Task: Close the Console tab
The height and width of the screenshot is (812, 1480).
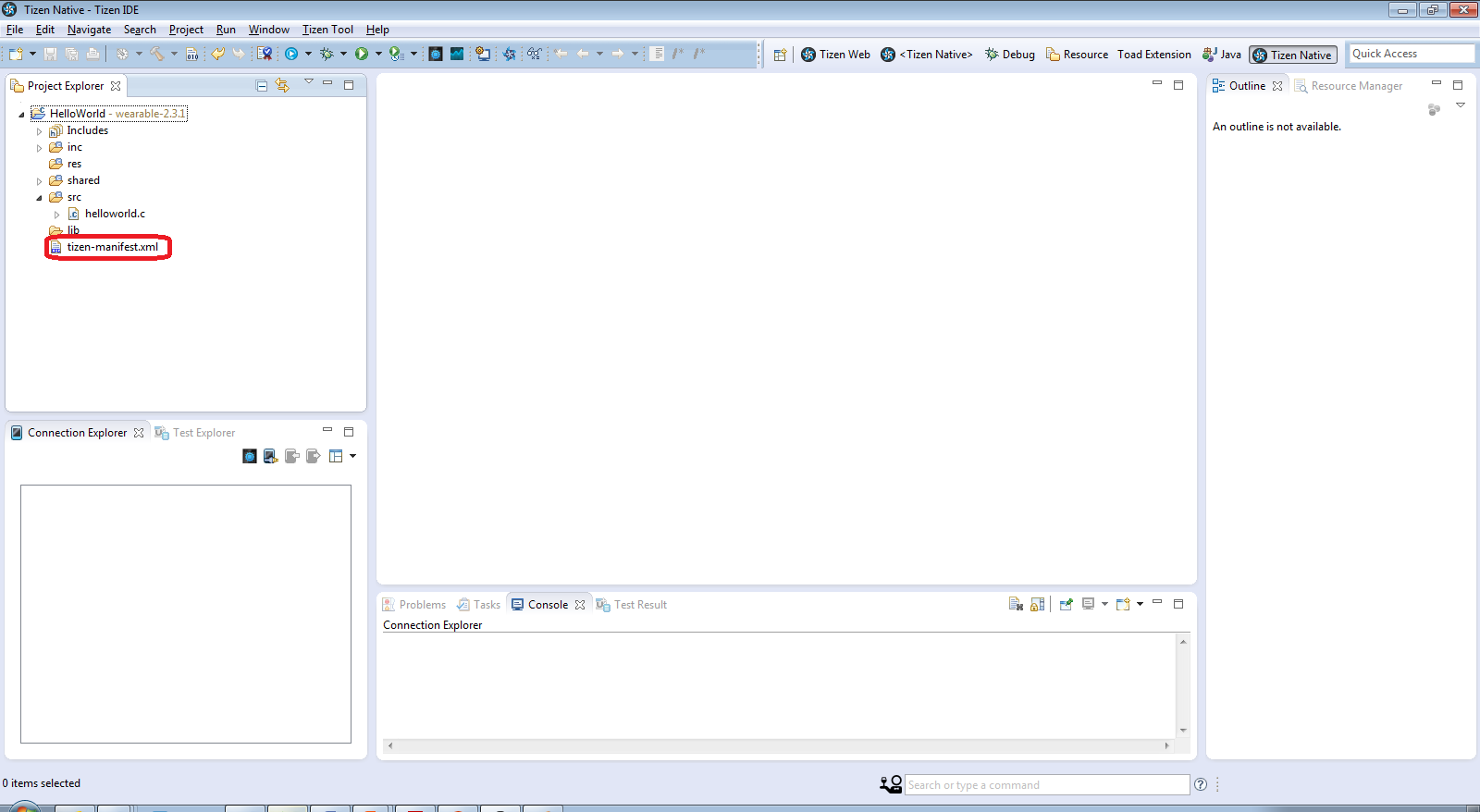Action: [x=580, y=604]
